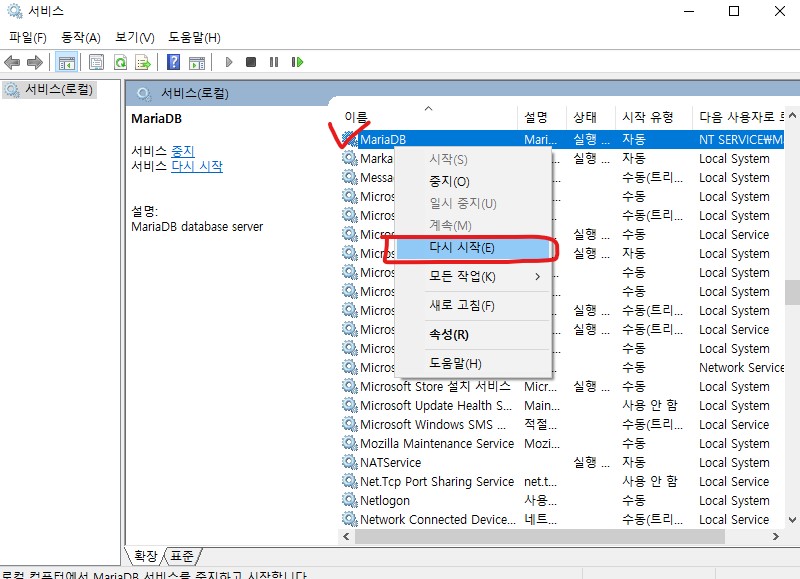Click the horizontal scrollbar right arrow

tap(776, 536)
